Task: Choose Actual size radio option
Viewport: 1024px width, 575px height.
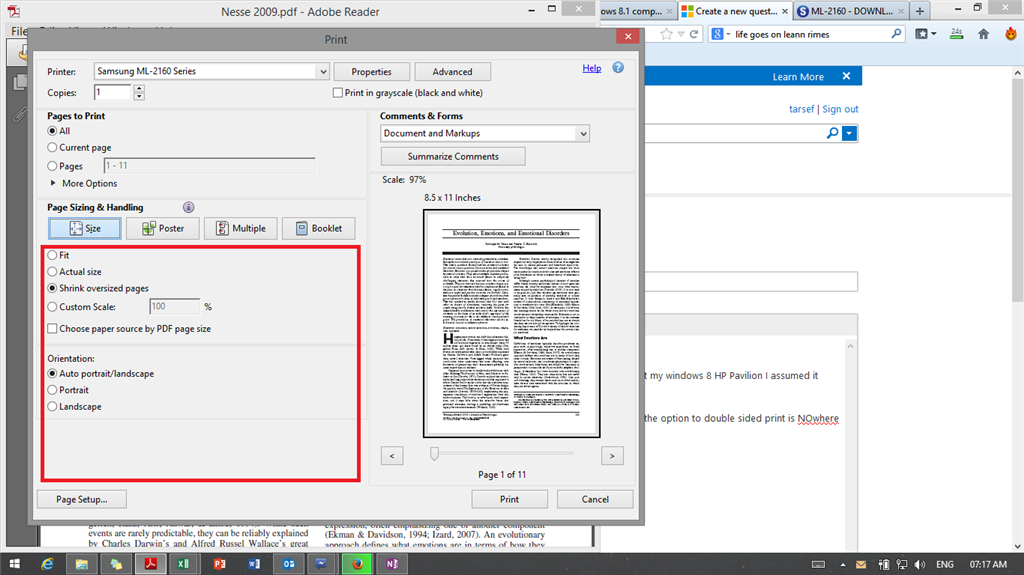Action: 52,271
